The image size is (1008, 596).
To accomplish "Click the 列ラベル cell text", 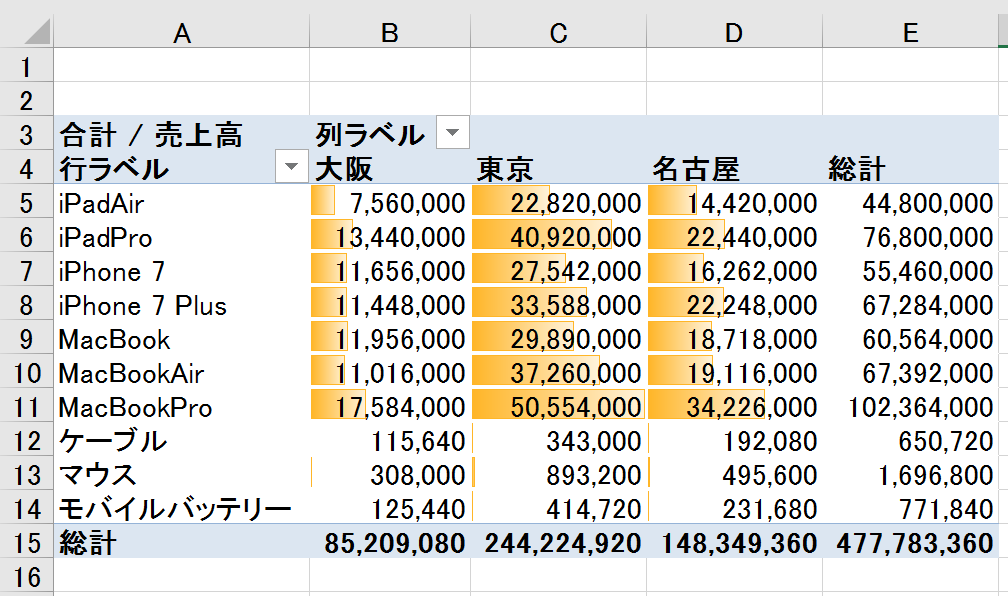I will pos(370,134).
